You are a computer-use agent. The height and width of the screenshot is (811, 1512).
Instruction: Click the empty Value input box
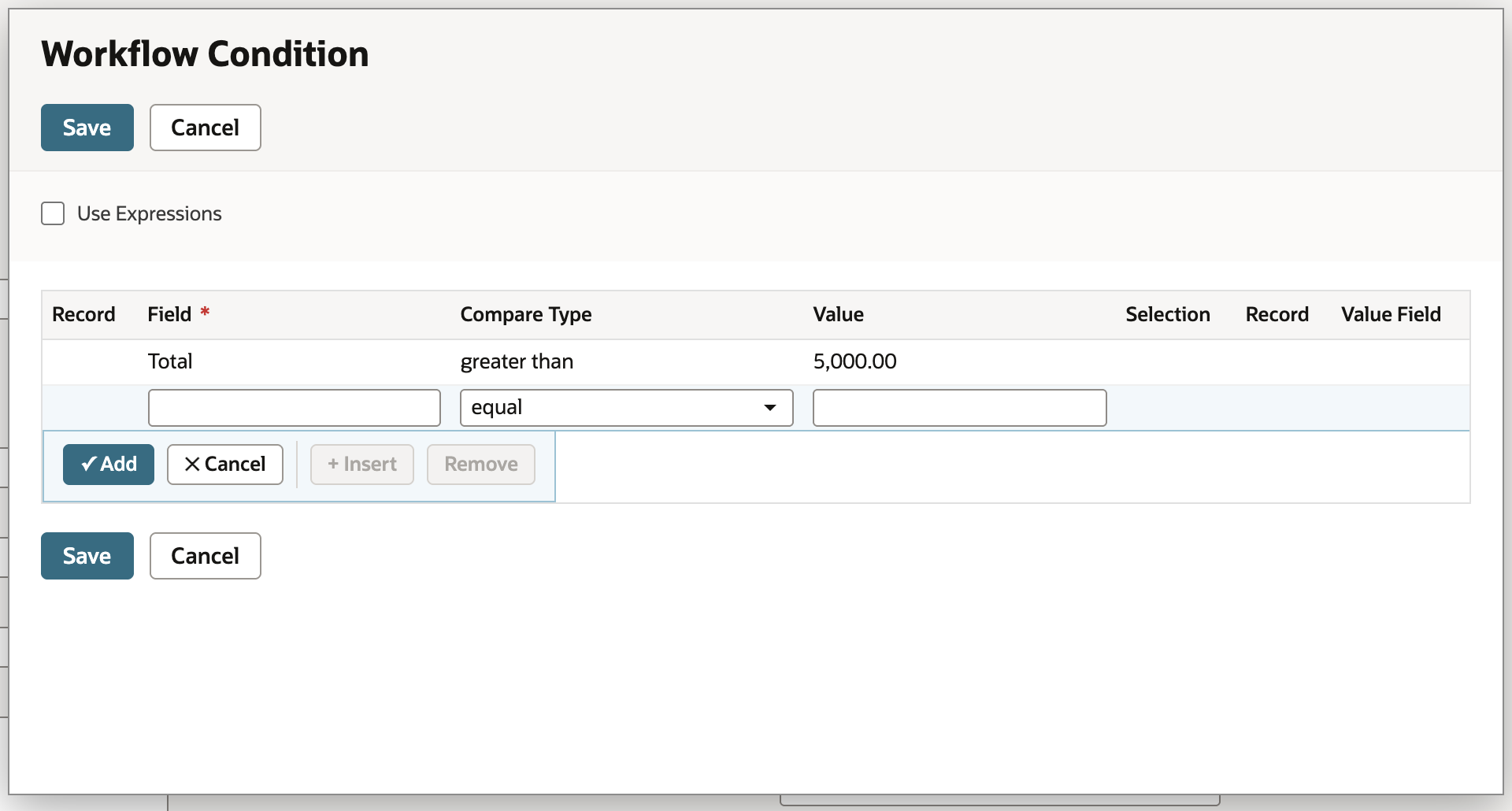(960, 408)
